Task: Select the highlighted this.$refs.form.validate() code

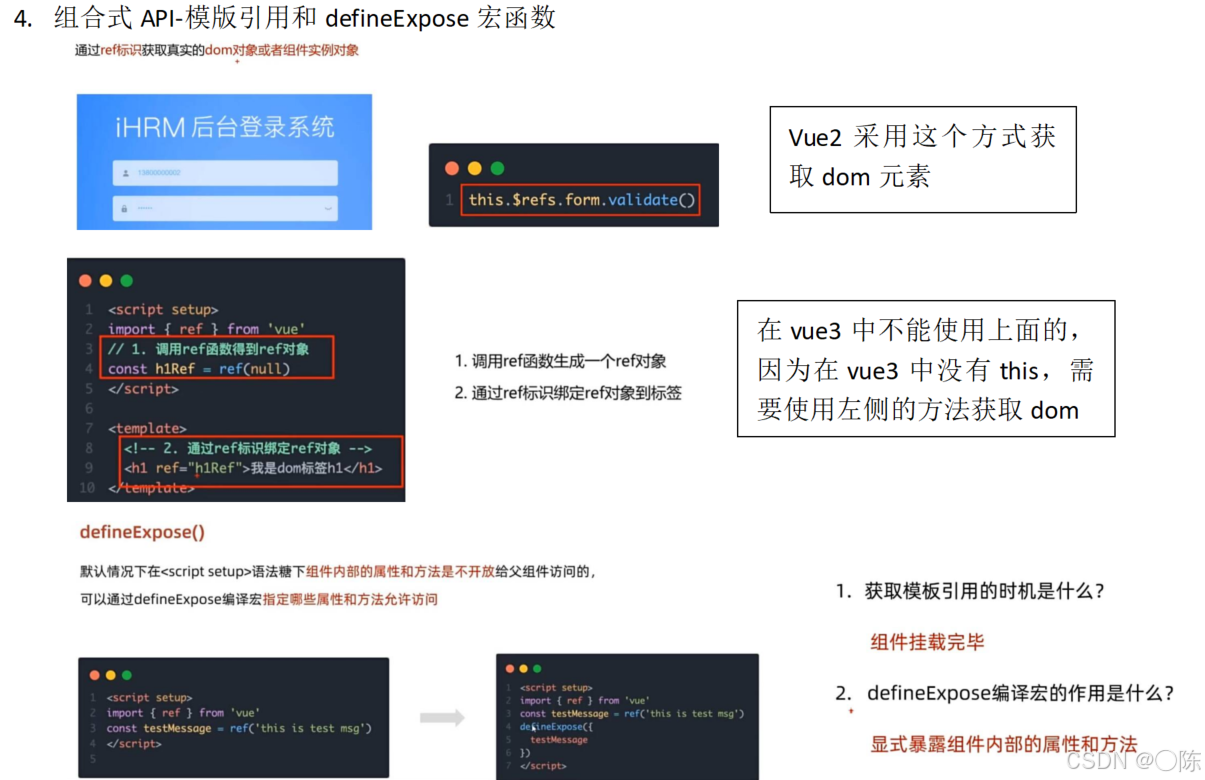Action: [x=581, y=199]
